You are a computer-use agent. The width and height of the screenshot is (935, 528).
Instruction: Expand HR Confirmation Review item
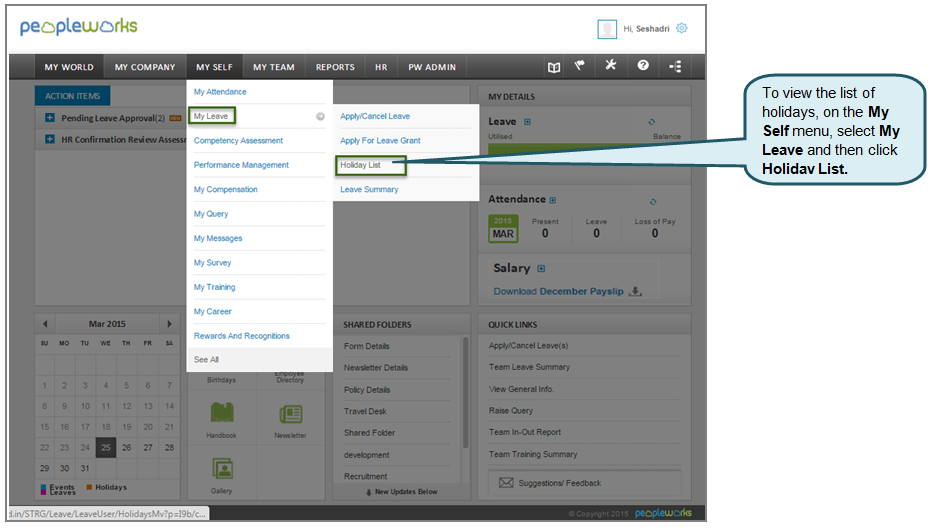point(50,139)
